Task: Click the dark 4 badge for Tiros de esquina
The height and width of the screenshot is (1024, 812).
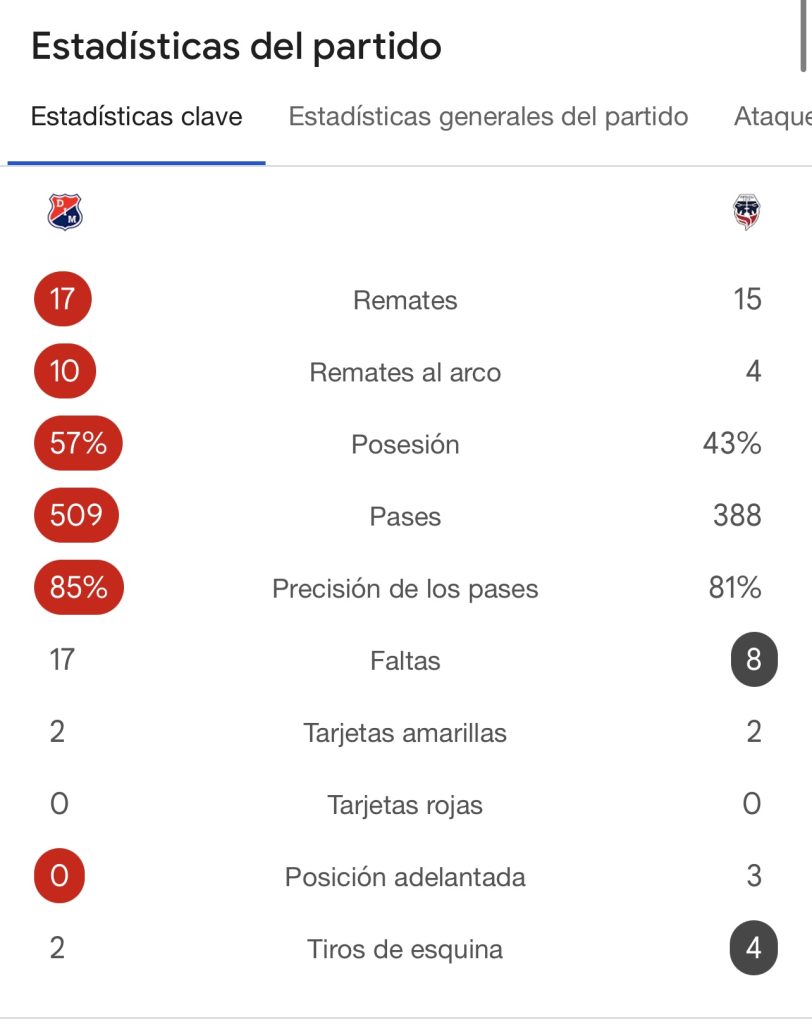Action: point(753,948)
